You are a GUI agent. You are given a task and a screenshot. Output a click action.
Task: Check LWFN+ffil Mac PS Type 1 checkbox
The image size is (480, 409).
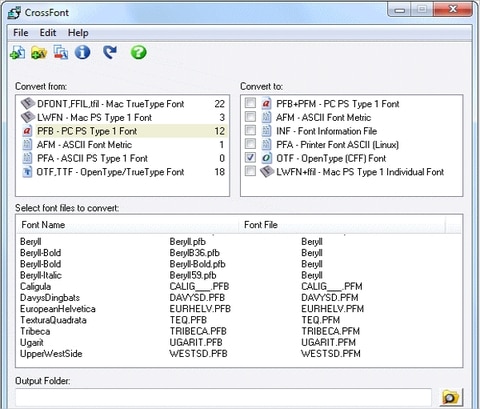point(250,171)
